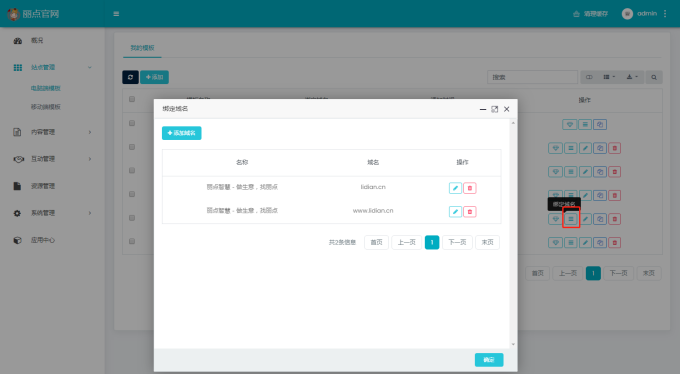The height and width of the screenshot is (375, 681).
Task: Tick the first template row checkbox
Action: [x=132, y=123]
